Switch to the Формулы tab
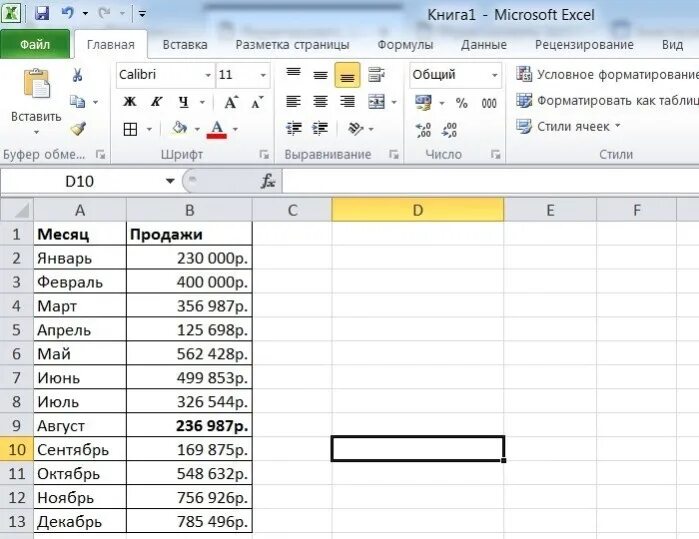The image size is (699, 539). click(405, 45)
